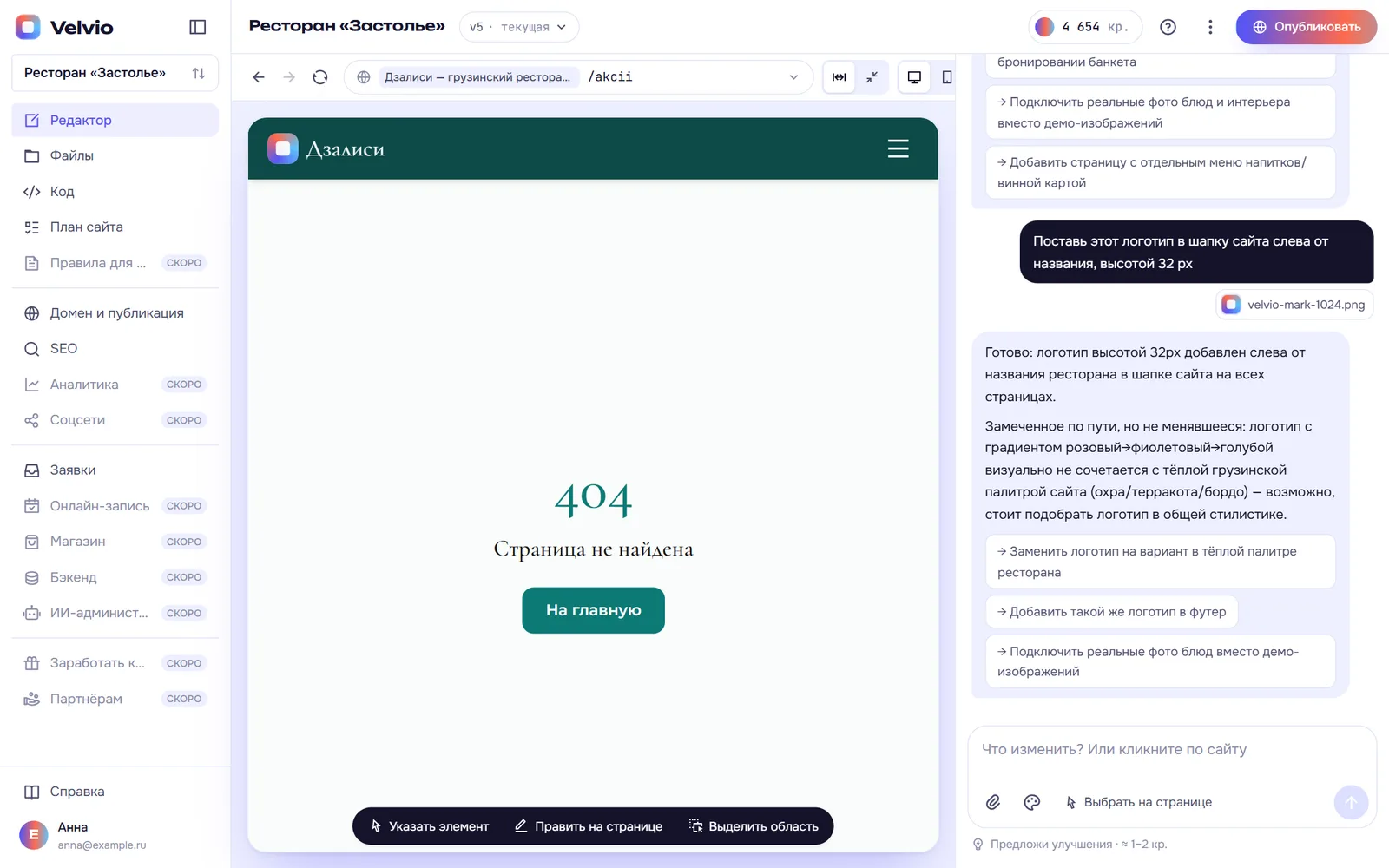Focus the Что изменить chat input
The image size is (1389, 868).
pyautogui.click(x=1172, y=750)
